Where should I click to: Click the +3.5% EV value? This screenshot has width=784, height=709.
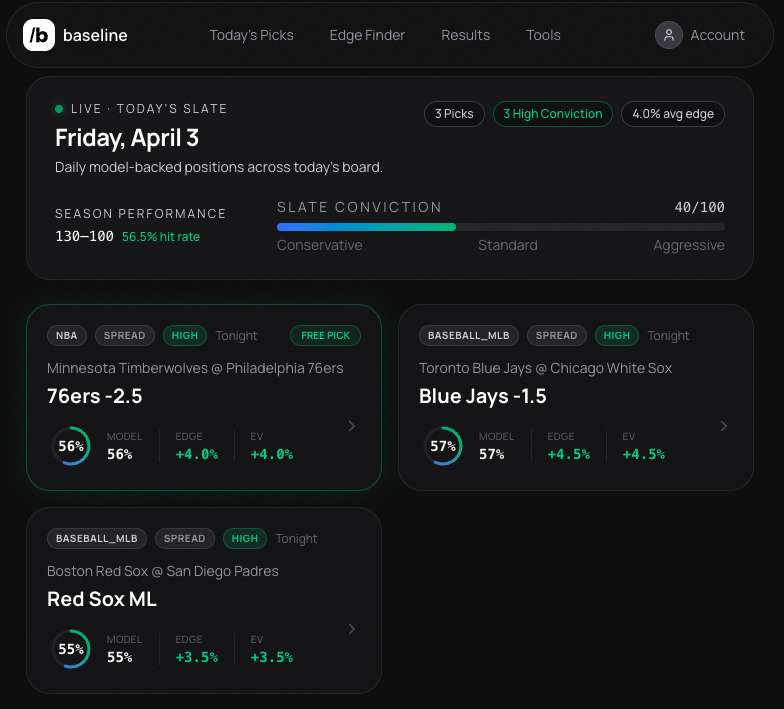pos(272,657)
